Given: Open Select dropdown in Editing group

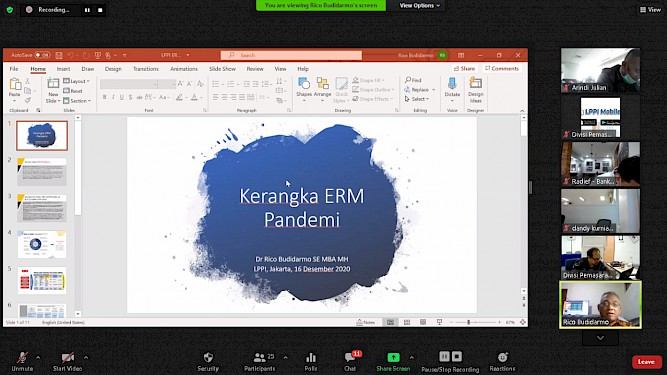Looking at the screenshot, I should [417, 99].
